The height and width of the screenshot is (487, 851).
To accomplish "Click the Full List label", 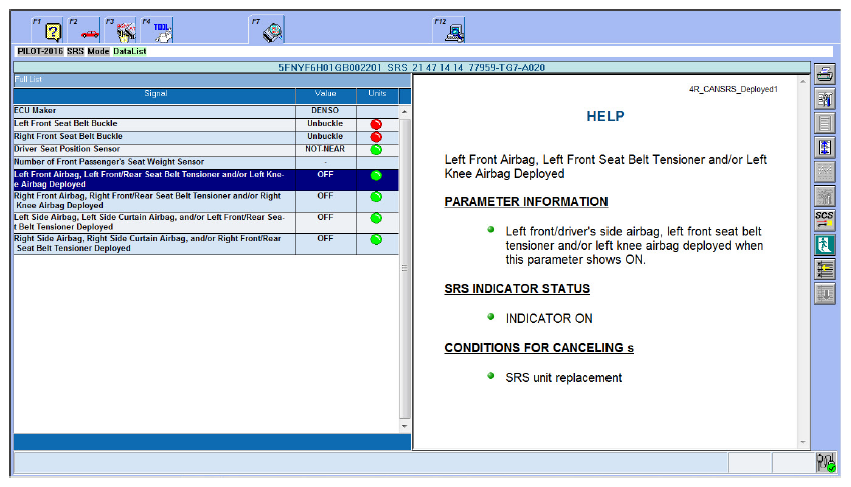I will tap(28, 79).
